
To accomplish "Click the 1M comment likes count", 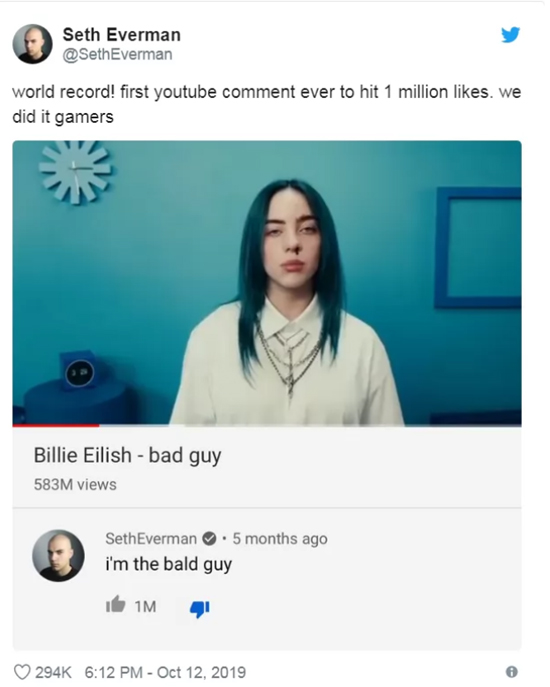I will click(x=145, y=606).
